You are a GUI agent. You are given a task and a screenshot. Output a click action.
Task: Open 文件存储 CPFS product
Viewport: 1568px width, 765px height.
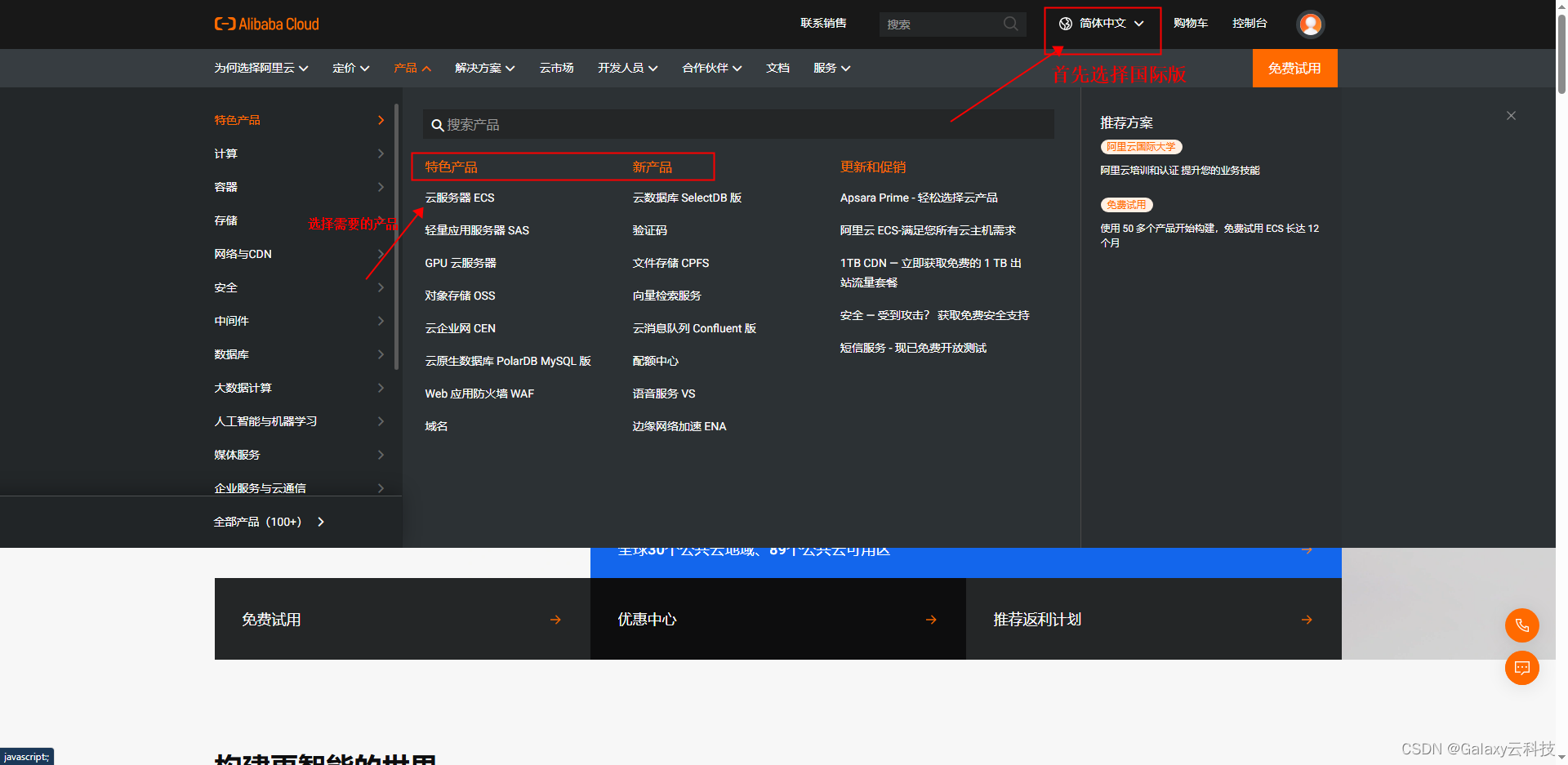[670, 263]
